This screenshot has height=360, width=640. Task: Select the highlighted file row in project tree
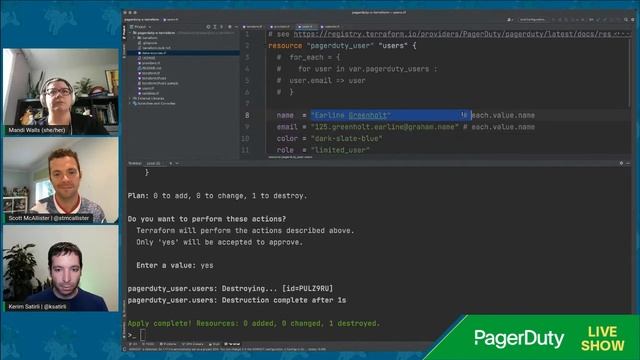(183, 53)
